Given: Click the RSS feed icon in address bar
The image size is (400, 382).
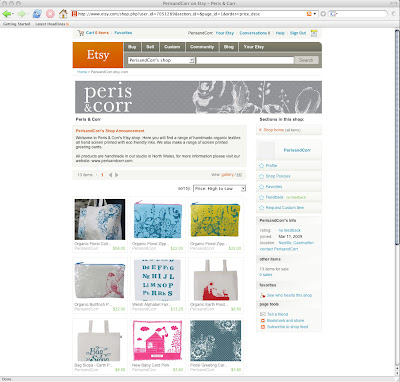Looking at the screenshot, I should [309, 14].
